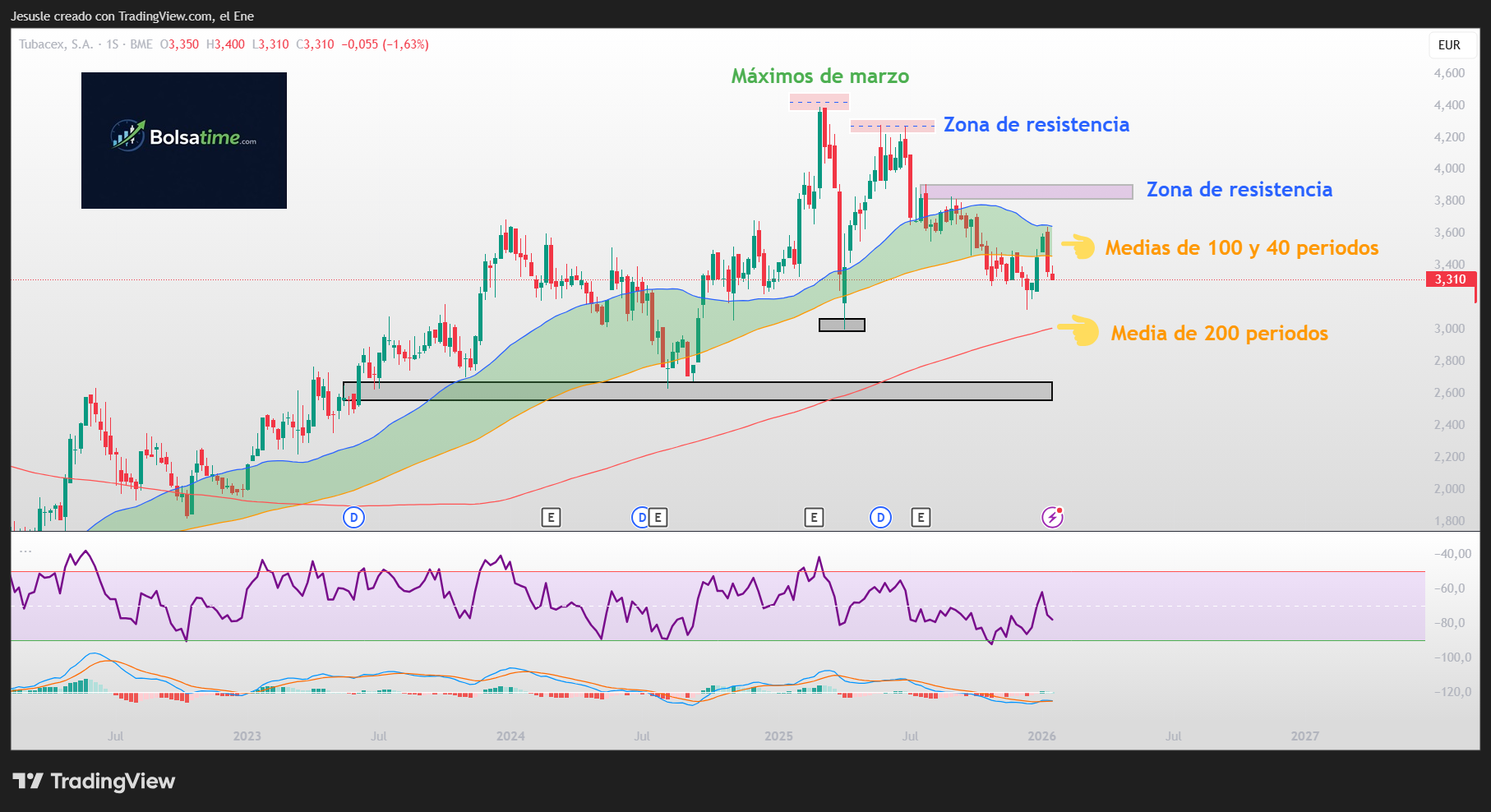
Task: Click the Medias de 100 y 40 periodos label
Action: click(1241, 247)
